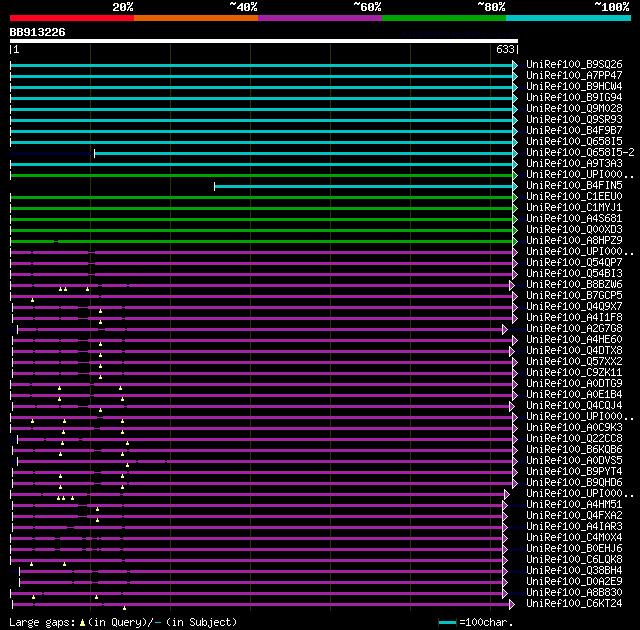Select the BB913226 query name
The width and height of the screenshot is (640, 630).
tap(38, 32)
